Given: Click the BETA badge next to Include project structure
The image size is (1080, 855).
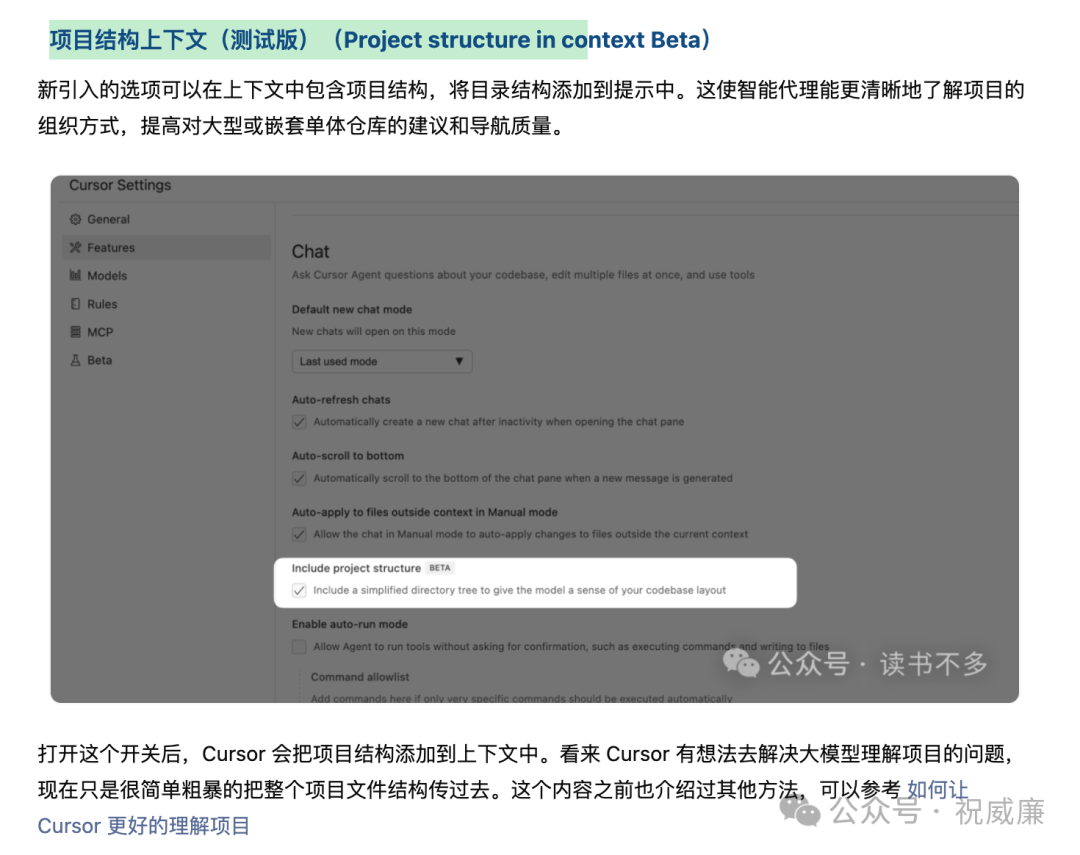Looking at the screenshot, I should pos(439,568).
